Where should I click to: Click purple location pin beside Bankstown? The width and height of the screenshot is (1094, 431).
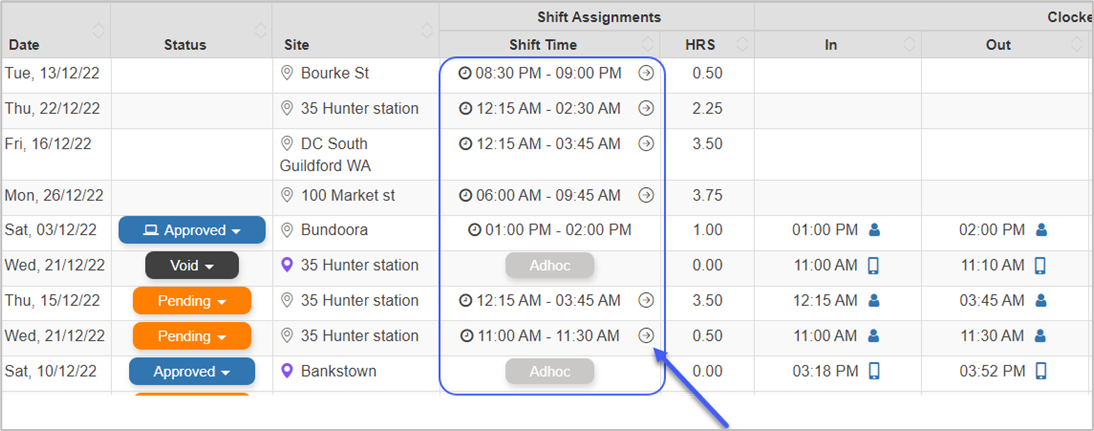(x=286, y=371)
